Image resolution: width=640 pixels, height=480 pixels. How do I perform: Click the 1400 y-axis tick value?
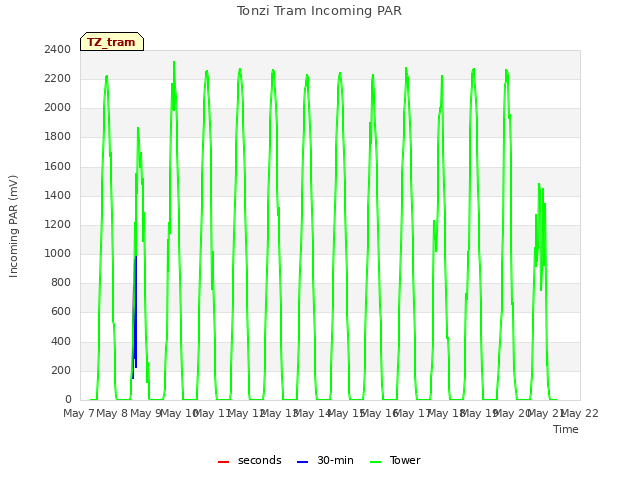(58, 195)
